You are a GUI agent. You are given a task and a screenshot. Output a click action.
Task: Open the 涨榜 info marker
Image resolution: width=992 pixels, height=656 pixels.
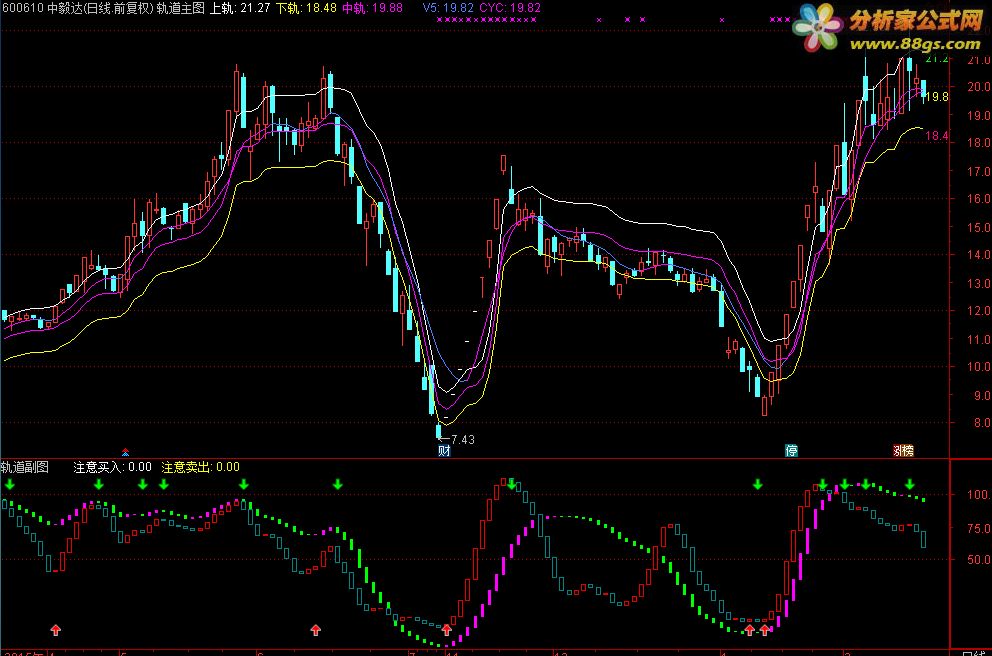[903, 450]
